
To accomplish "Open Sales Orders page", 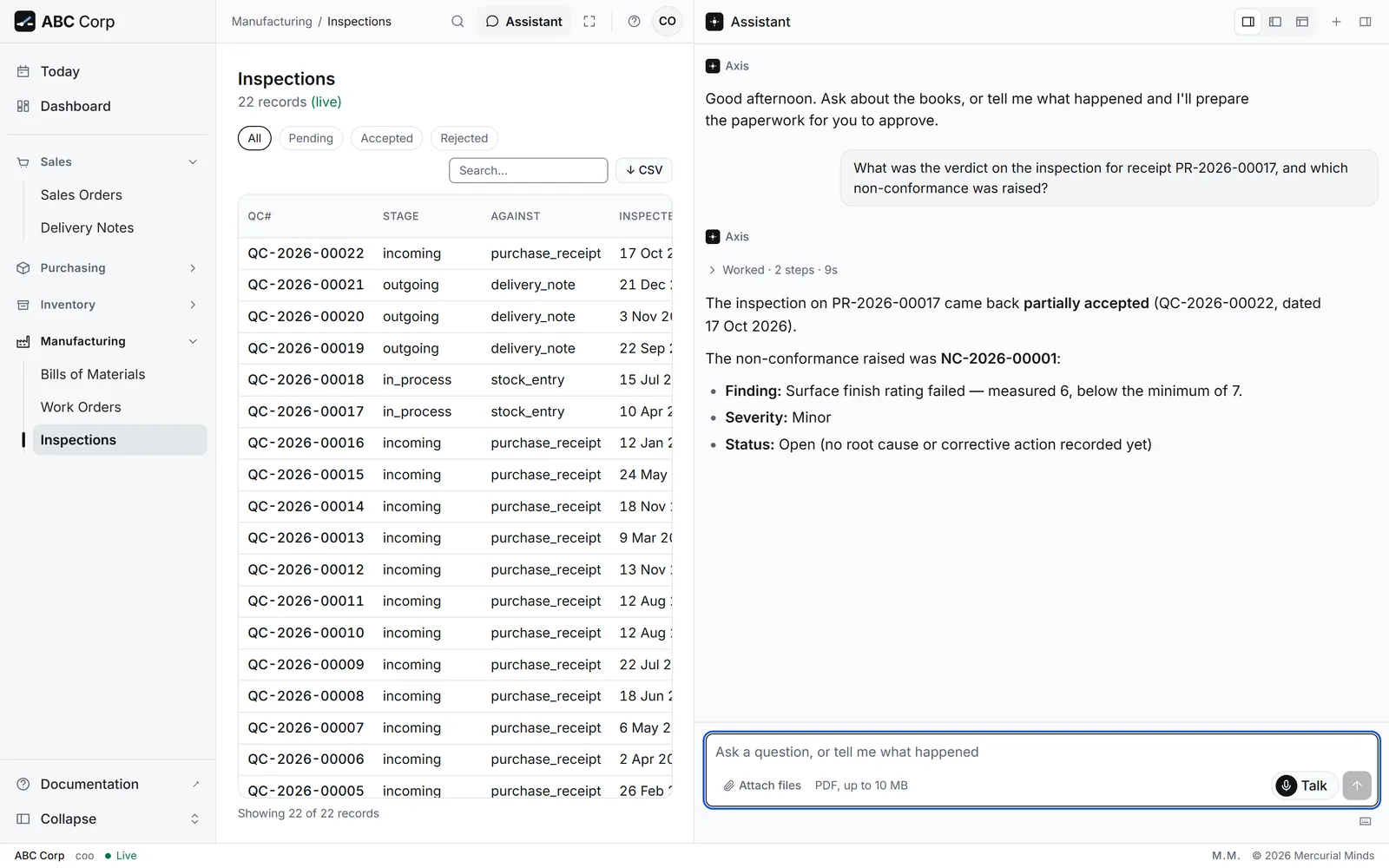I will click(120, 195).
